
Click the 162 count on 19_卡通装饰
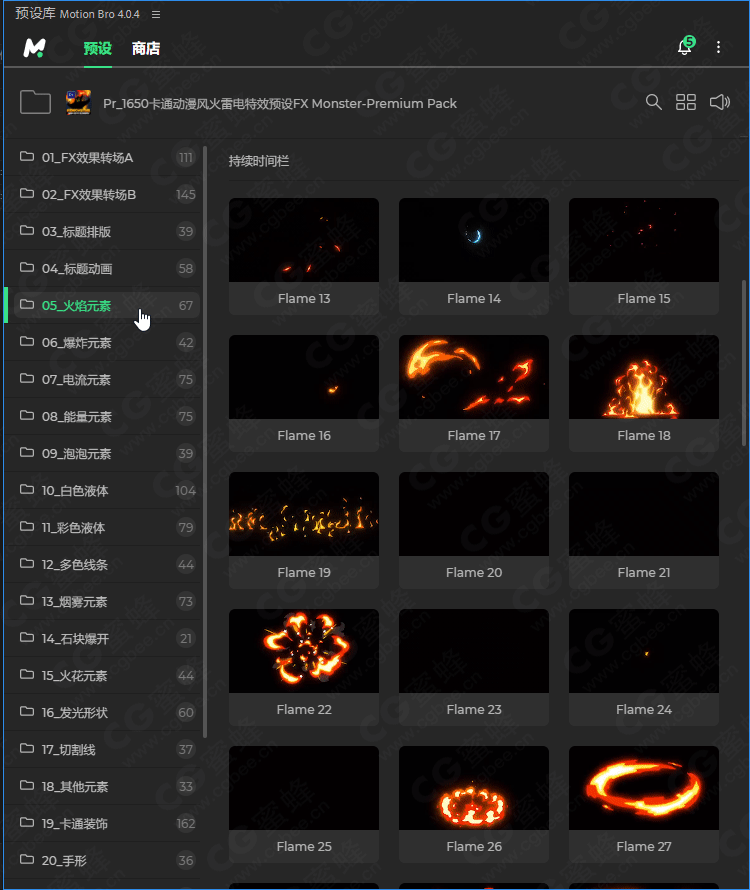[x=186, y=824]
